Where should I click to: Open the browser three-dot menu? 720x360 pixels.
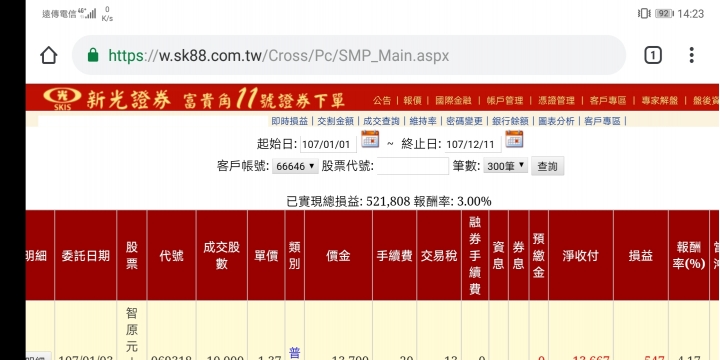point(691,55)
